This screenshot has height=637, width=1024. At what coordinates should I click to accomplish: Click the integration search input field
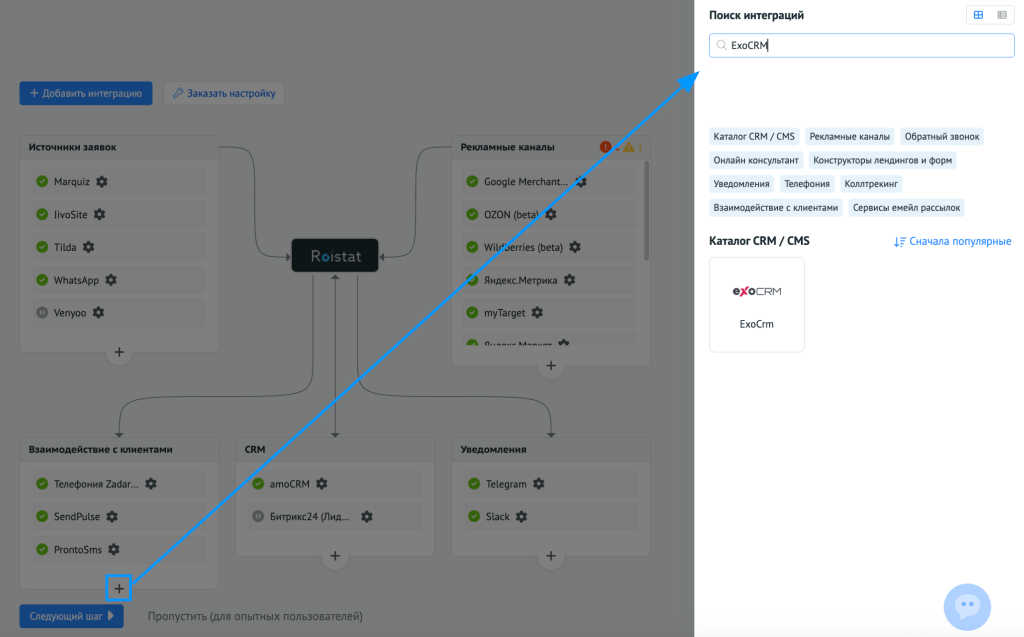tap(860, 44)
